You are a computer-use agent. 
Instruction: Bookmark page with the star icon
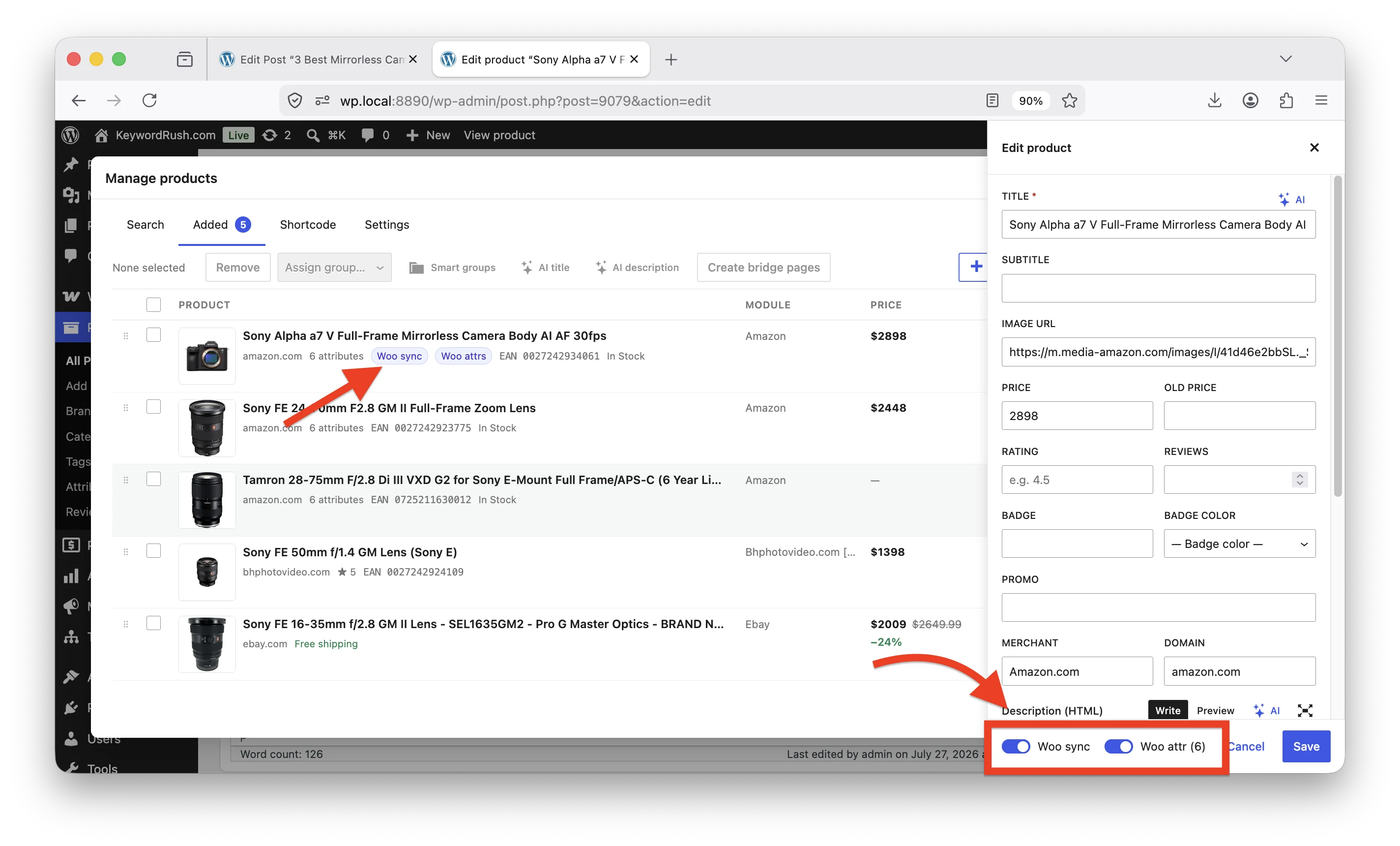(x=1069, y=101)
